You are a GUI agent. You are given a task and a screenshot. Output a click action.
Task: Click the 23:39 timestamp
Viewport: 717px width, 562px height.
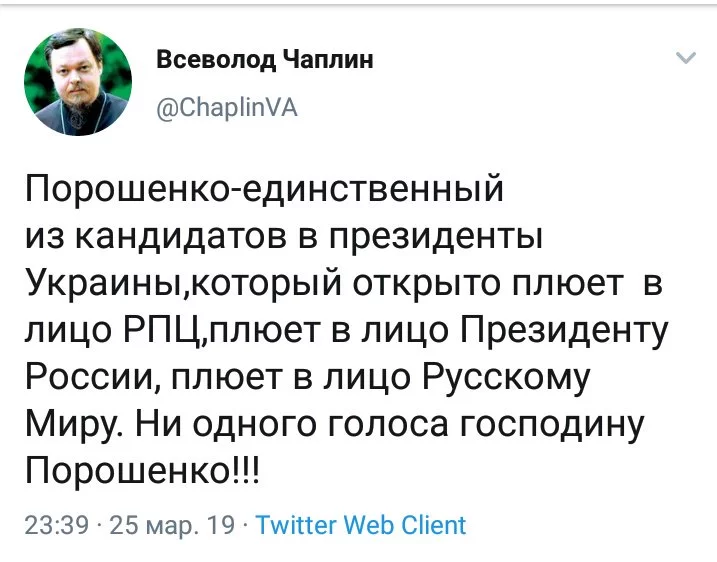55,525
